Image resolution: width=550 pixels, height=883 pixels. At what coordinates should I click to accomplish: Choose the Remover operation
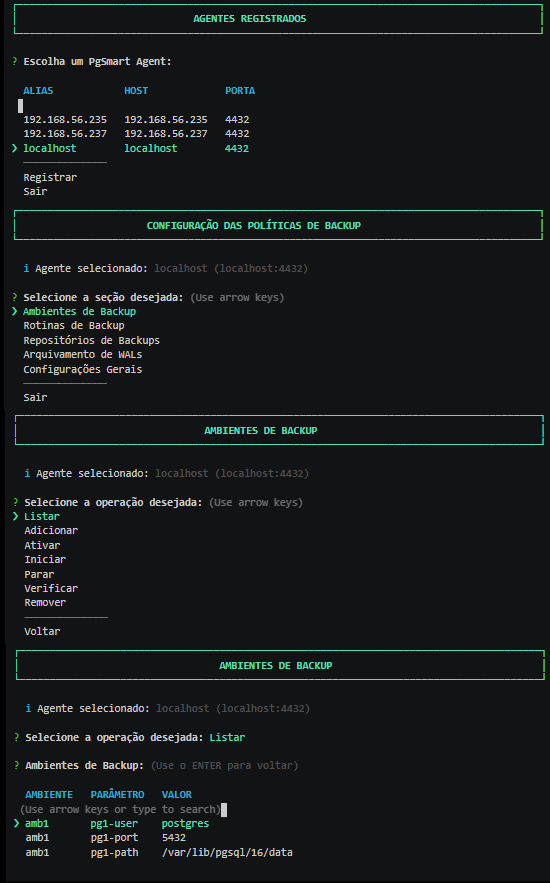pyautogui.click(x=45, y=602)
